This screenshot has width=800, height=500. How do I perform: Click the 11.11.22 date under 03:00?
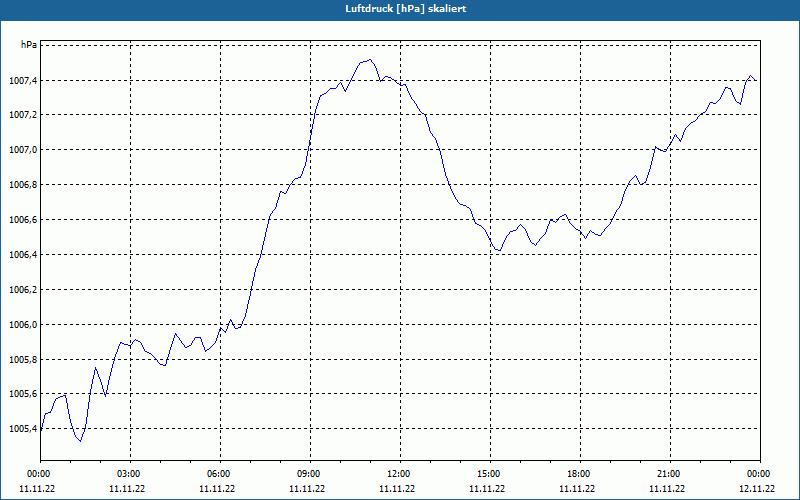(x=127, y=488)
